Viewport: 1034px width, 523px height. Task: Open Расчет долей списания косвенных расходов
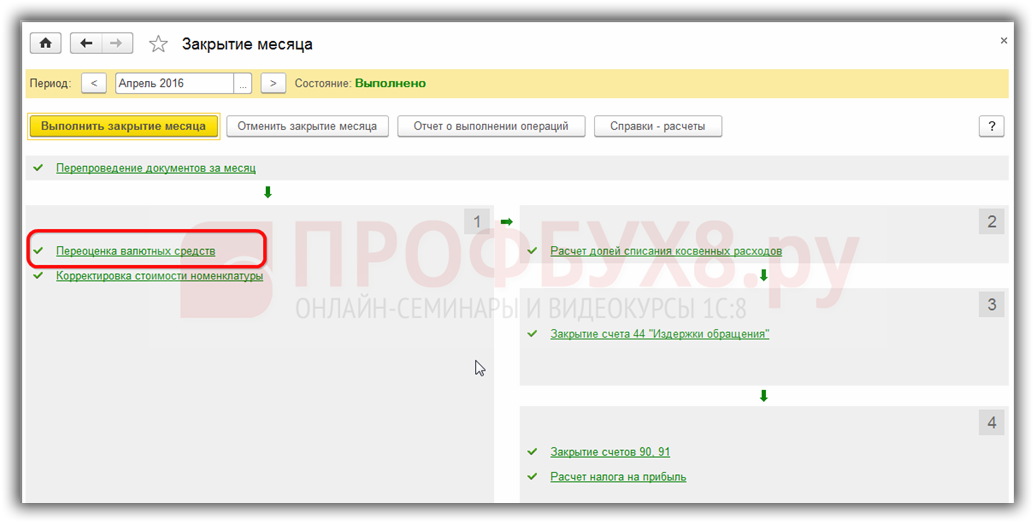(666, 251)
